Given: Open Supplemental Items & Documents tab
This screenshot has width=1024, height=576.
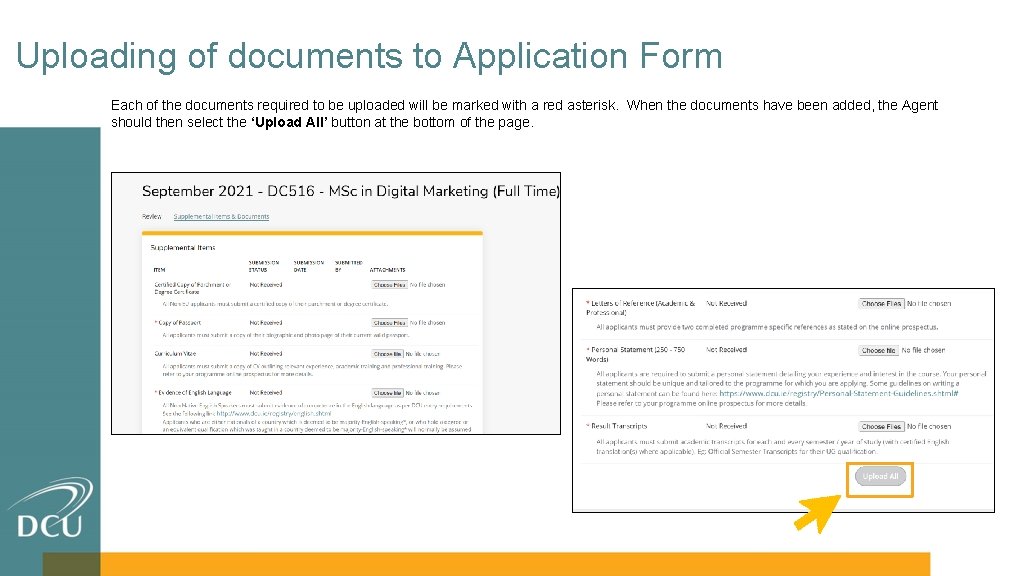Looking at the screenshot, I should coord(221,216).
